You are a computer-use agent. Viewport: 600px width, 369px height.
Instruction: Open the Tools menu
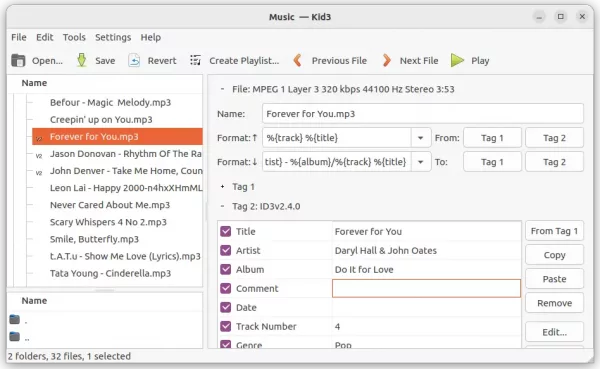tap(74, 37)
